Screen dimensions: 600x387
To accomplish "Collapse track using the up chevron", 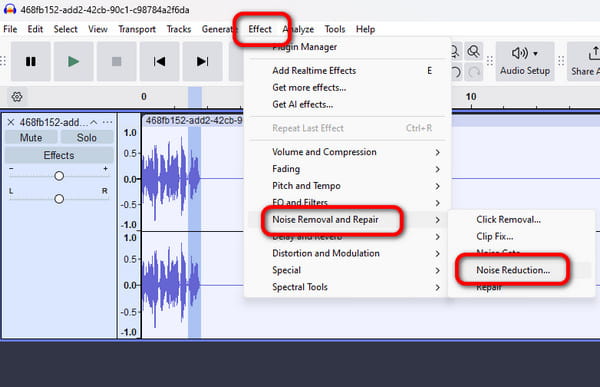I will 94,122.
